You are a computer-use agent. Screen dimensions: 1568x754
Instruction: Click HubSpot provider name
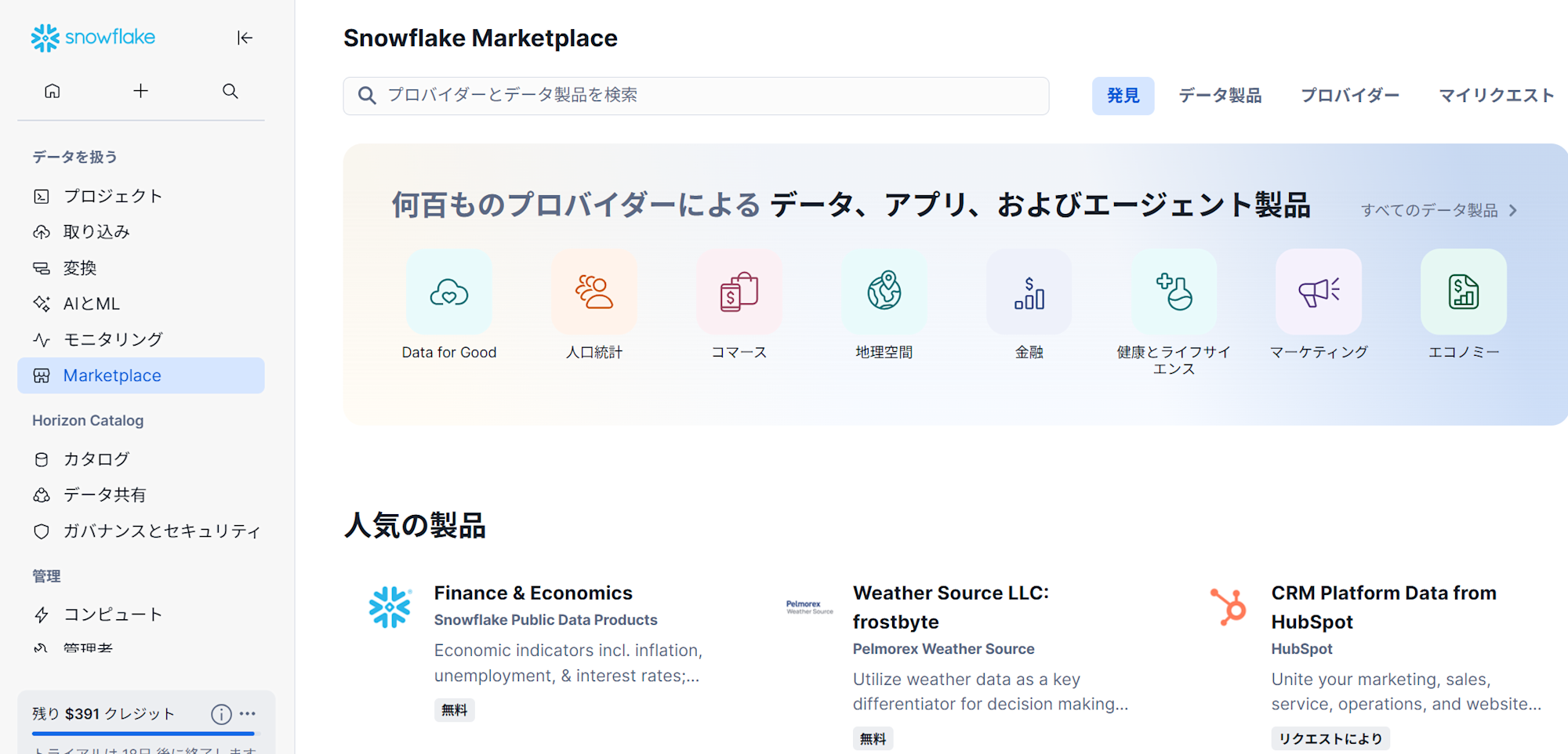(1301, 649)
